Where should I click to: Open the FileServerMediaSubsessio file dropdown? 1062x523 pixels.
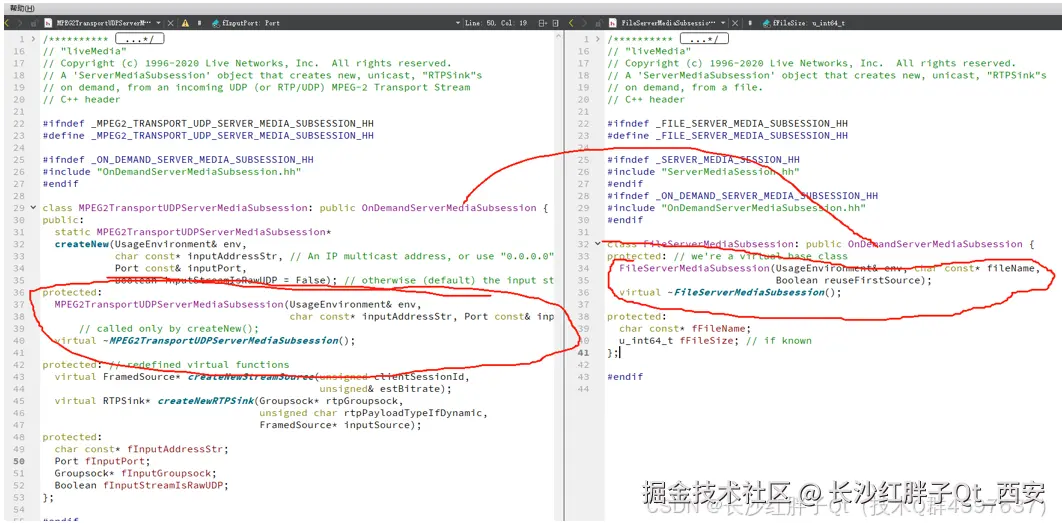click(x=723, y=23)
